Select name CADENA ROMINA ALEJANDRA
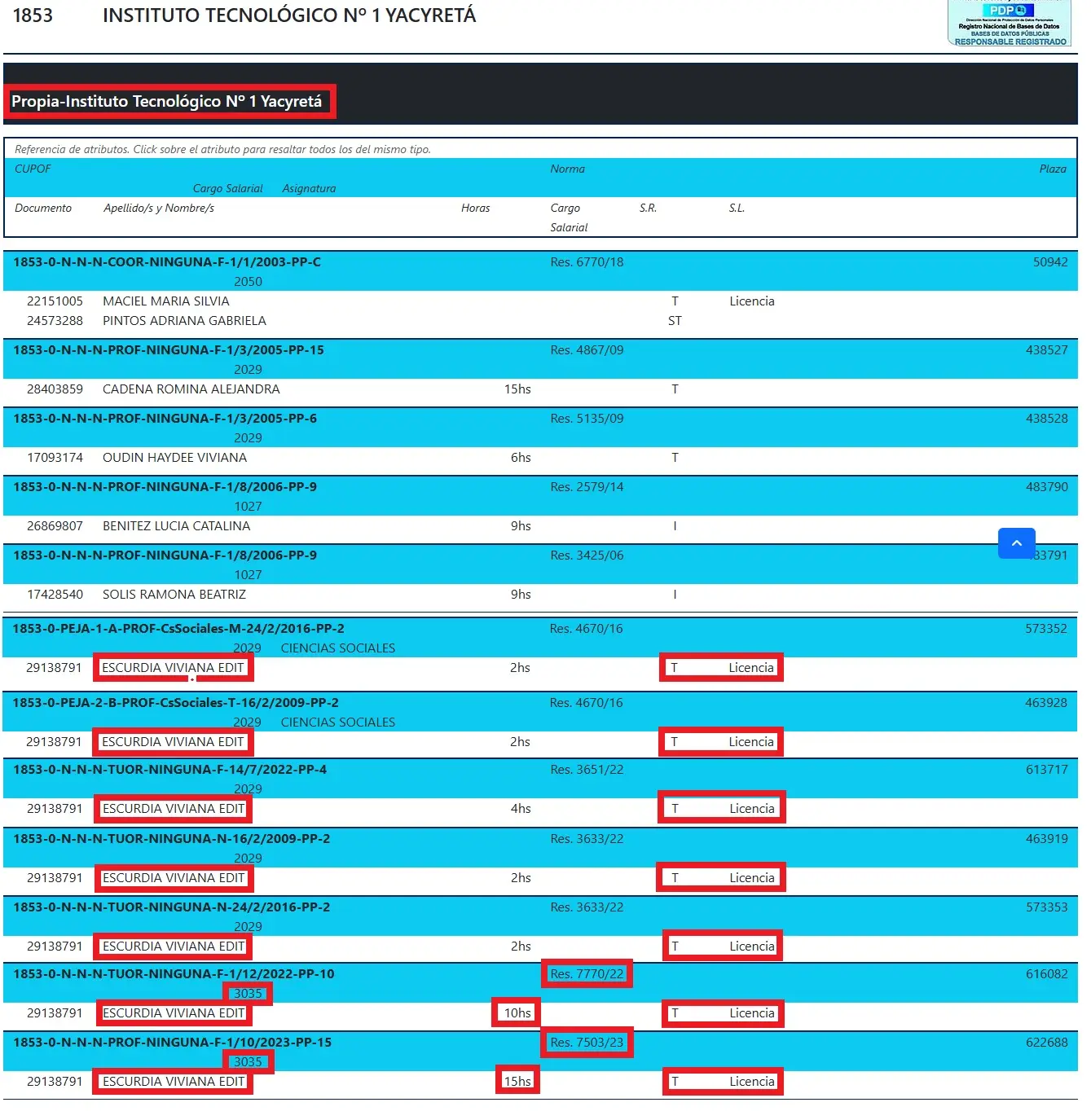The height and width of the screenshot is (1120, 1091). pos(191,389)
